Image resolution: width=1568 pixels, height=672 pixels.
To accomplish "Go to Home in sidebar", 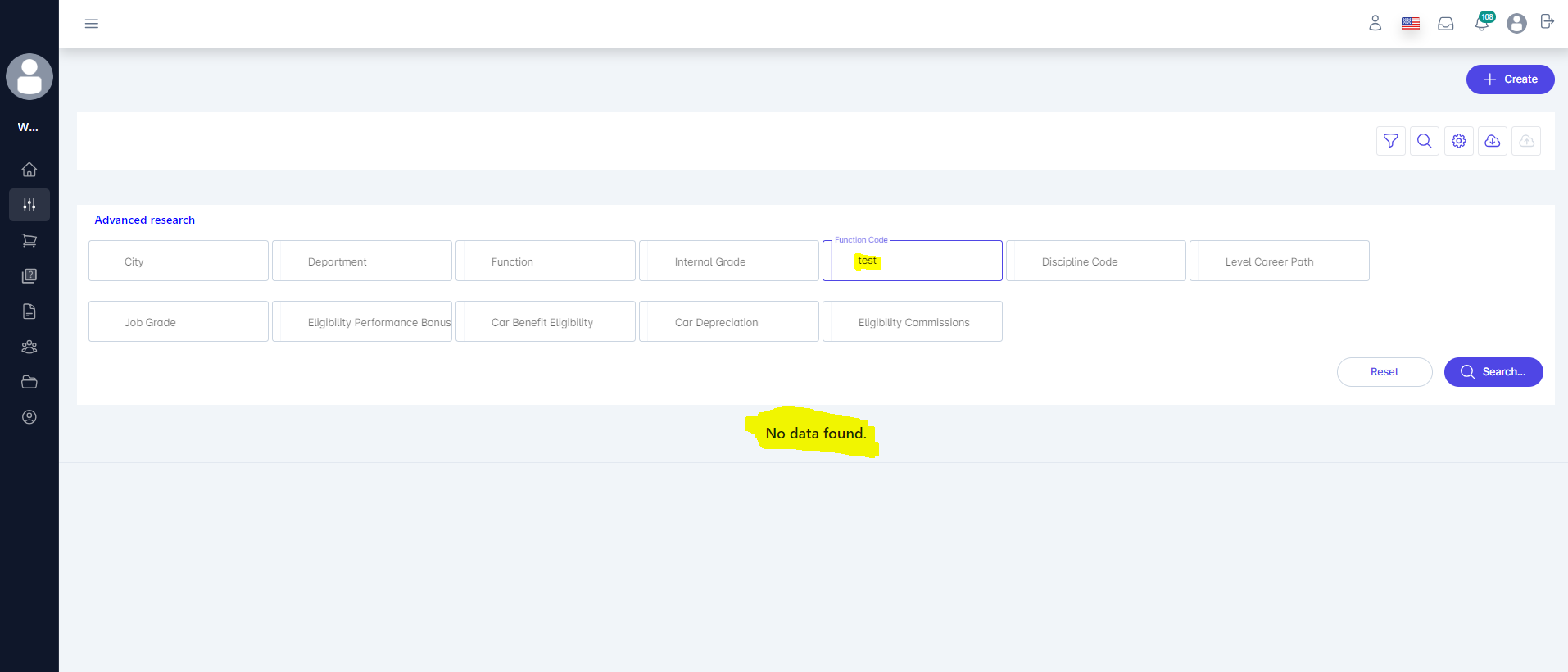I will (29, 170).
